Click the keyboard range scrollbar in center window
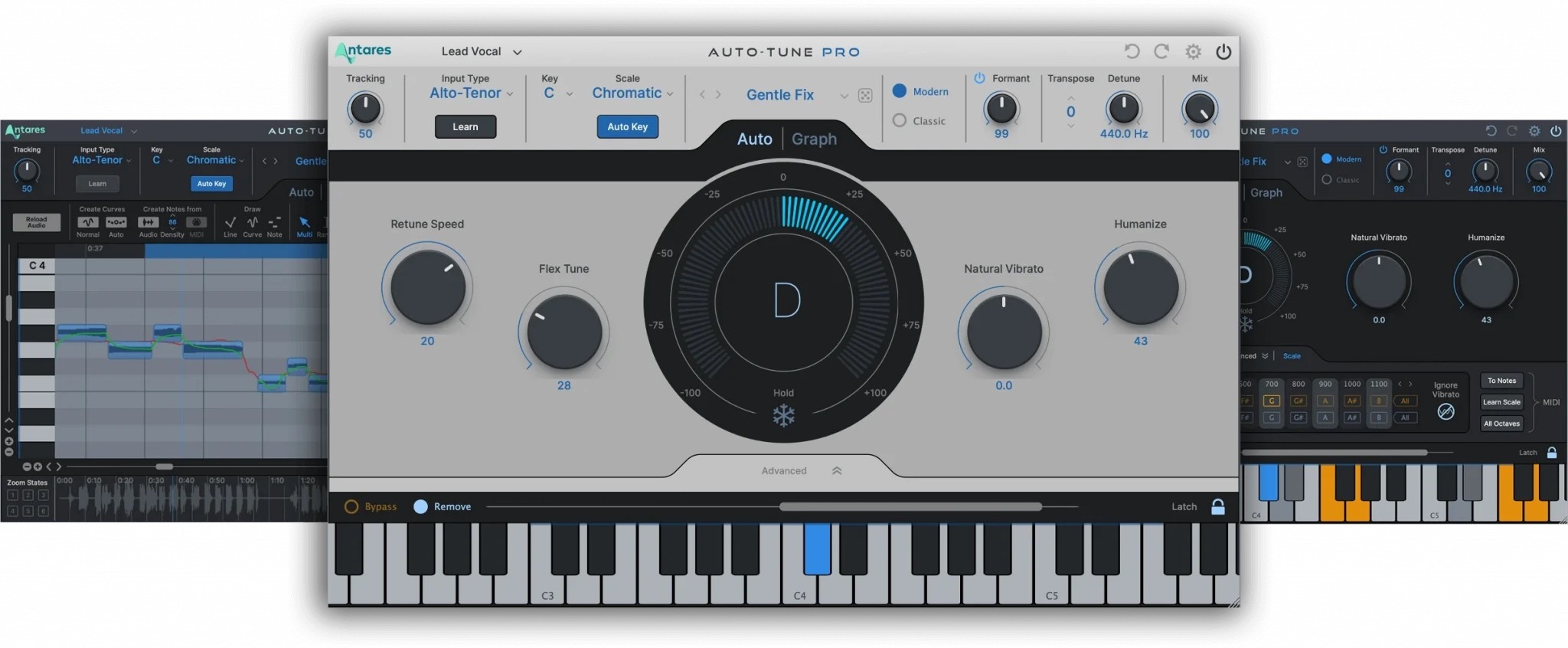The height and width of the screenshot is (648, 1568). (910, 506)
